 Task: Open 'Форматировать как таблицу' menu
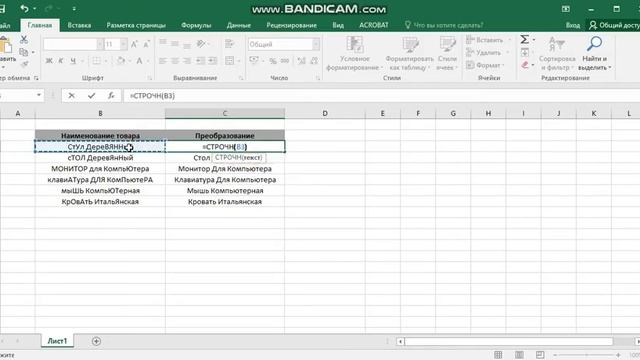[409, 53]
